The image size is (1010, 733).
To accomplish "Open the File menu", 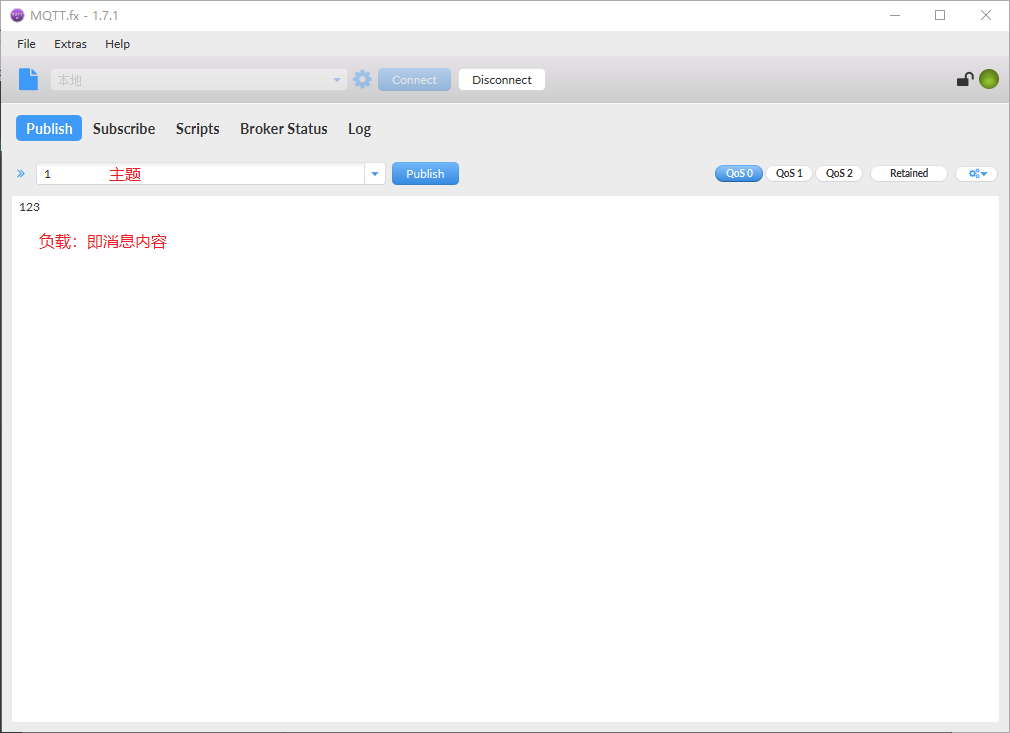I will pyautogui.click(x=26, y=44).
